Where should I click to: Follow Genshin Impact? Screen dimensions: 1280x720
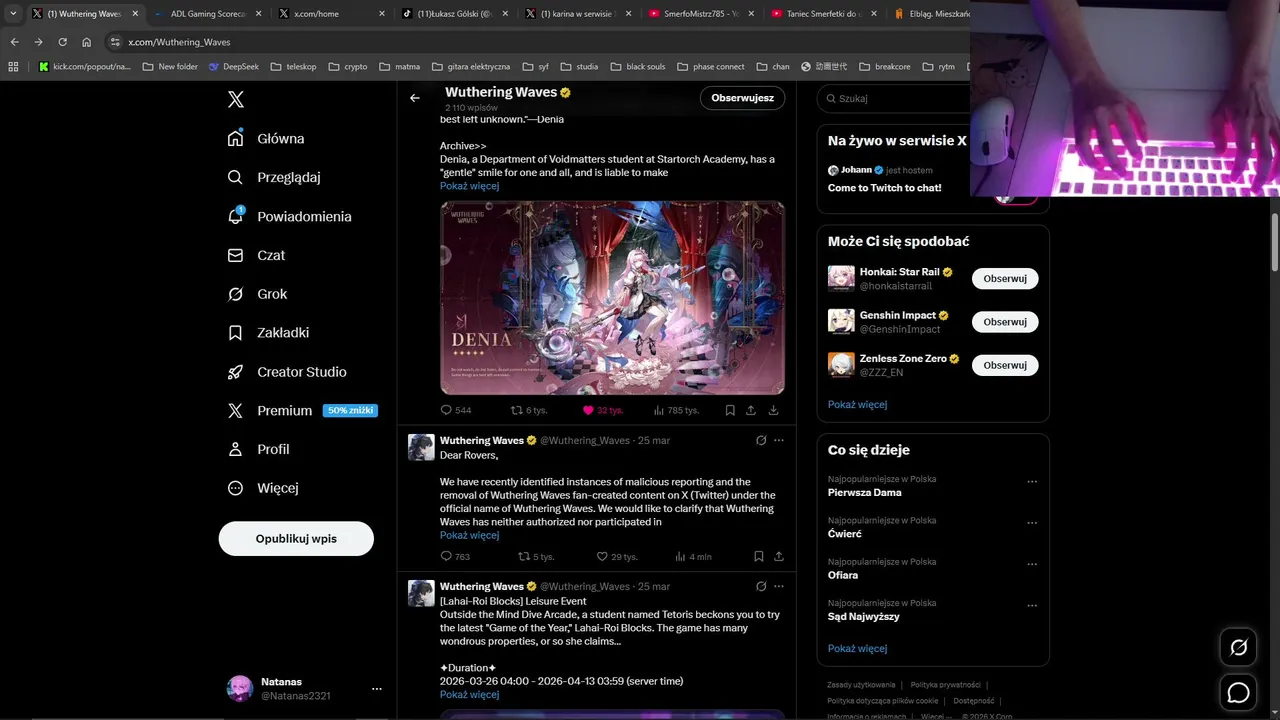click(x=1005, y=322)
